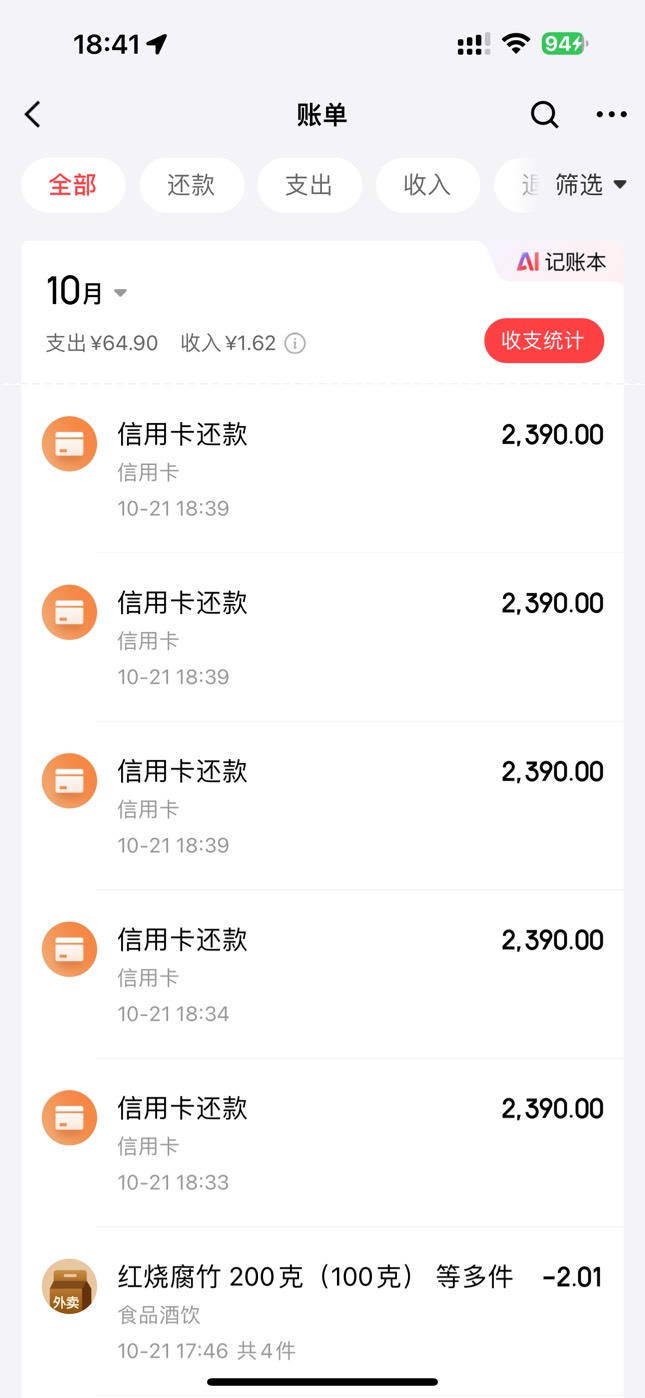Tap the 18:34 repayment card icon
The height and width of the screenshot is (1398, 645).
69,949
